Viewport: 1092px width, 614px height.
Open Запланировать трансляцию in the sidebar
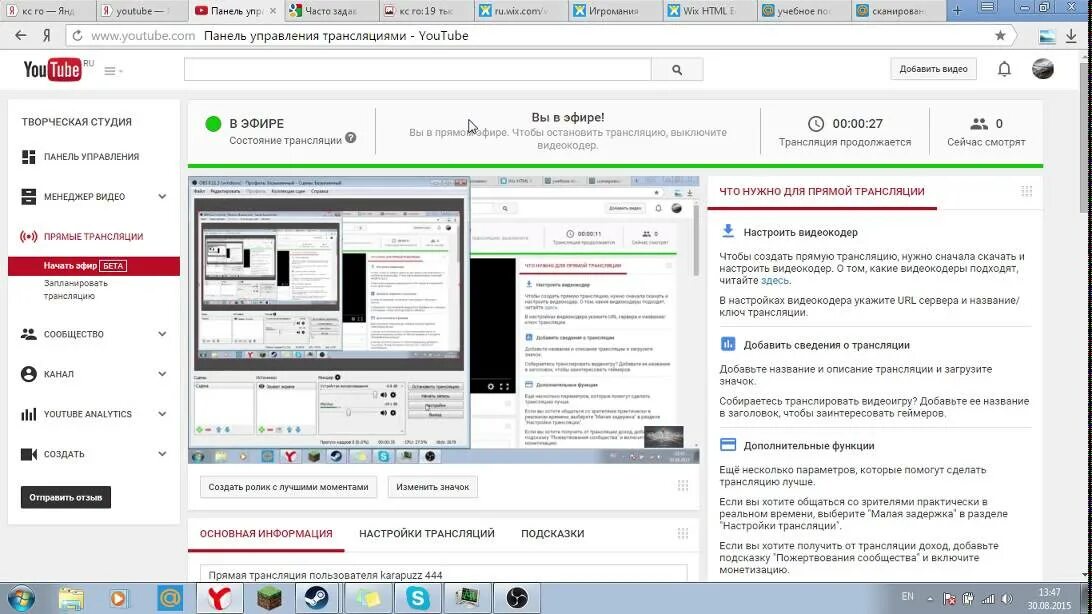pyautogui.click(x=75, y=290)
